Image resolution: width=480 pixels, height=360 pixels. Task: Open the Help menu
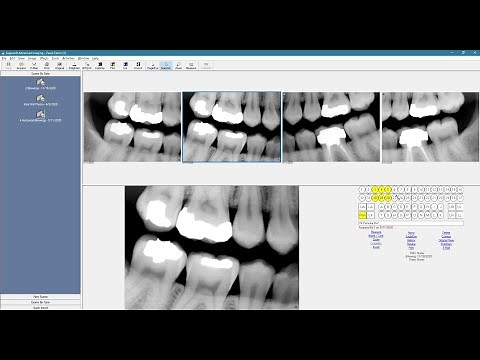[x=95, y=58]
